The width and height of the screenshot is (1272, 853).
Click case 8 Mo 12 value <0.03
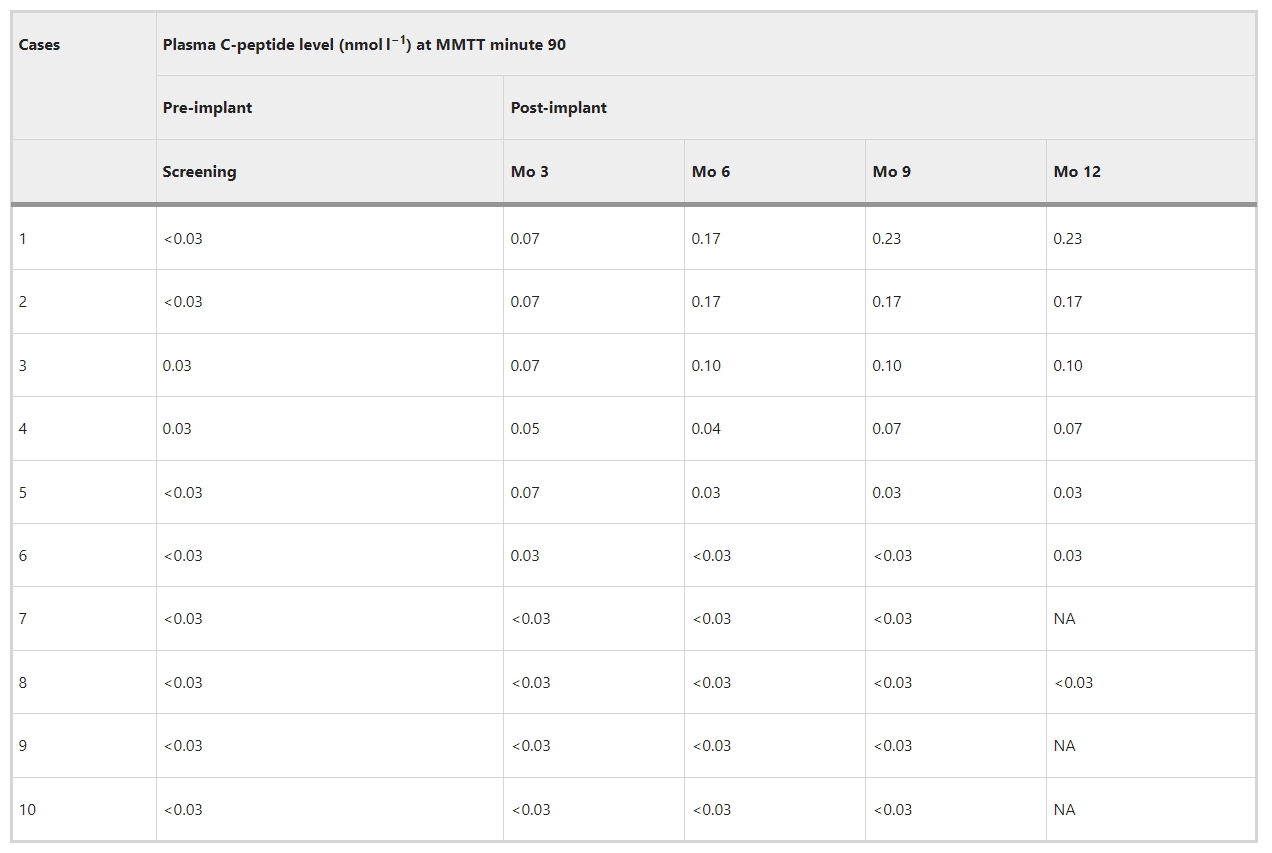[x=1073, y=683]
